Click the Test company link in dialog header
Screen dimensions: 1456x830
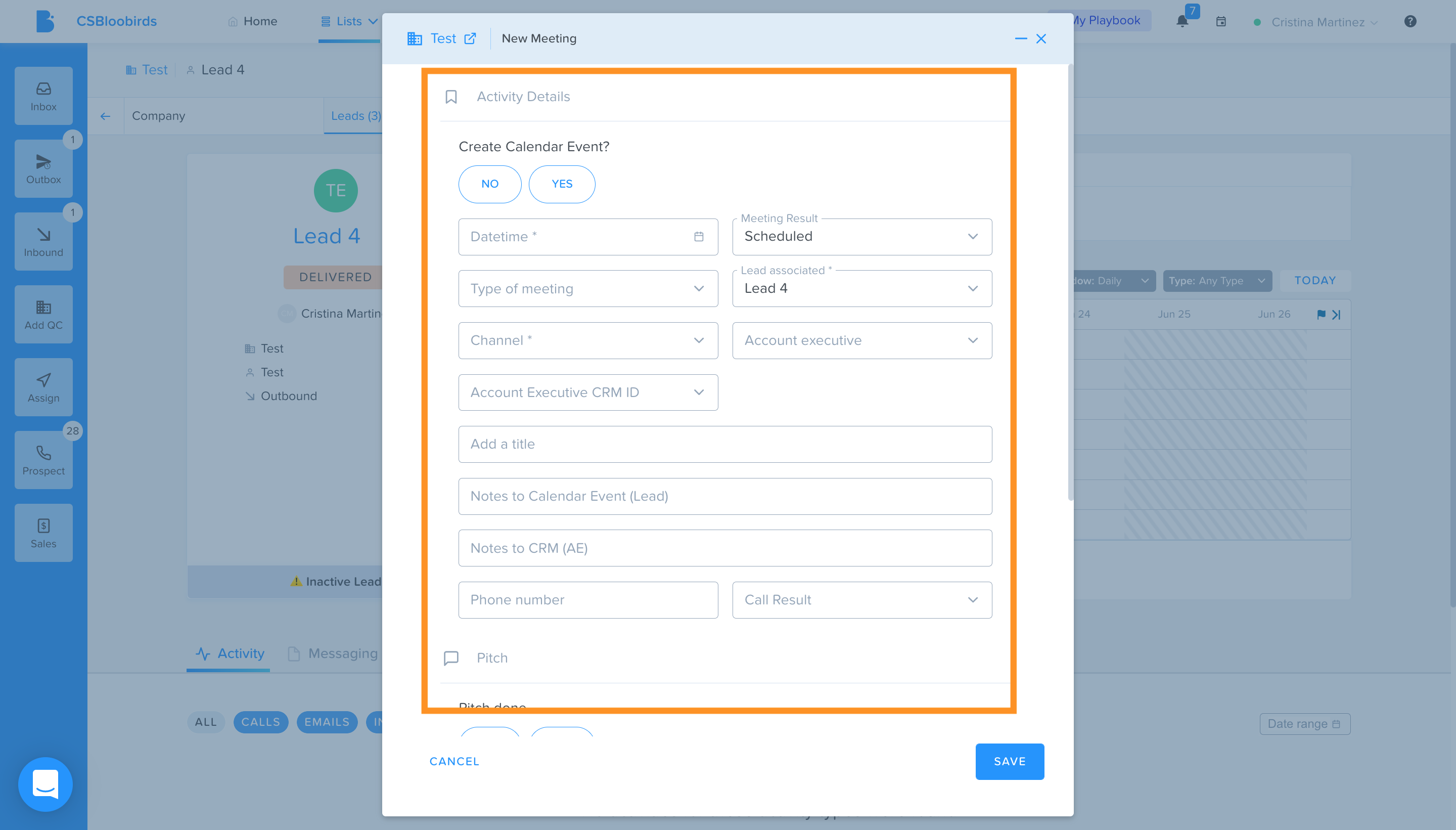[442, 38]
